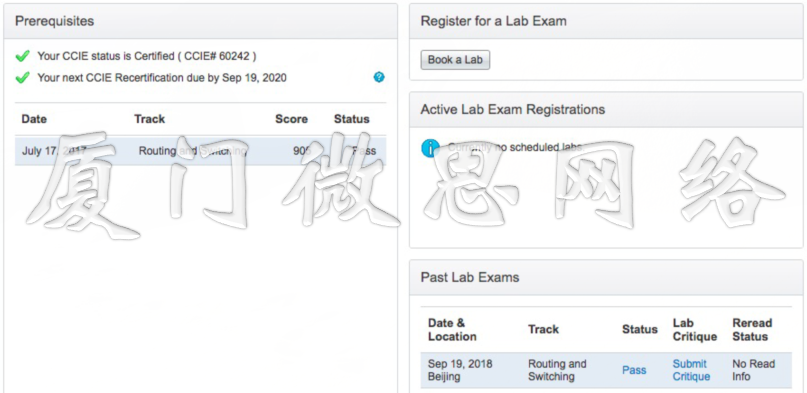This screenshot has width=807, height=393.
Task: Click the Book a Lab button
Action: [455, 60]
